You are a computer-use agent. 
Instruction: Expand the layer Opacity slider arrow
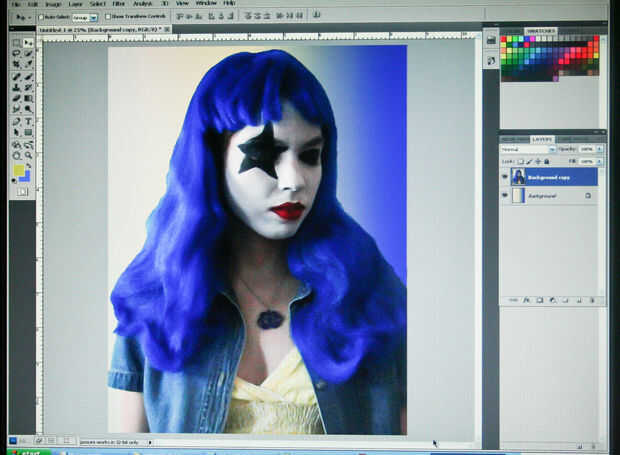point(600,149)
